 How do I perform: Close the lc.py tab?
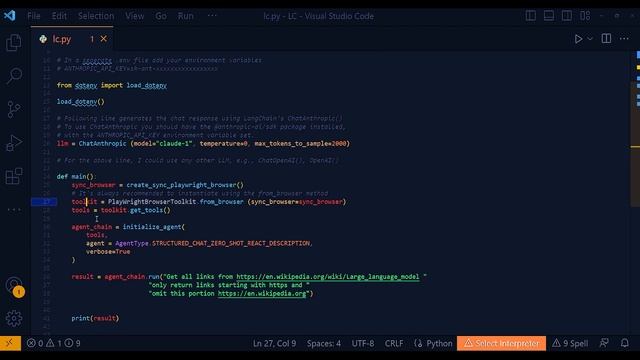[x=104, y=39]
